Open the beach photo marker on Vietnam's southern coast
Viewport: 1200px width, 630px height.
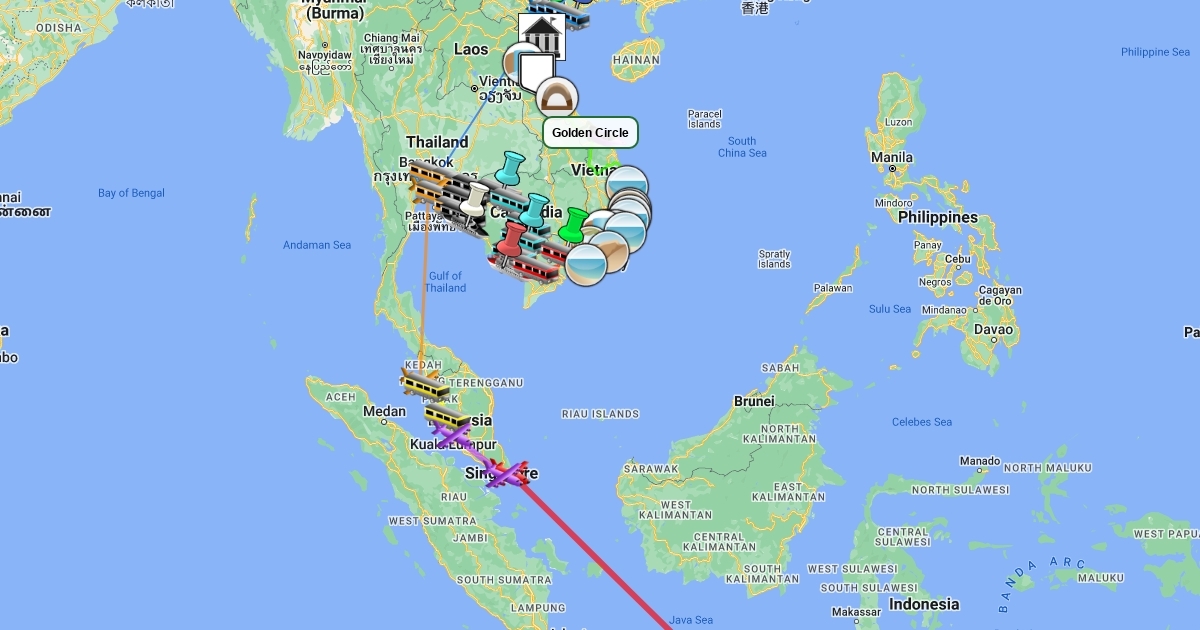coord(586,264)
